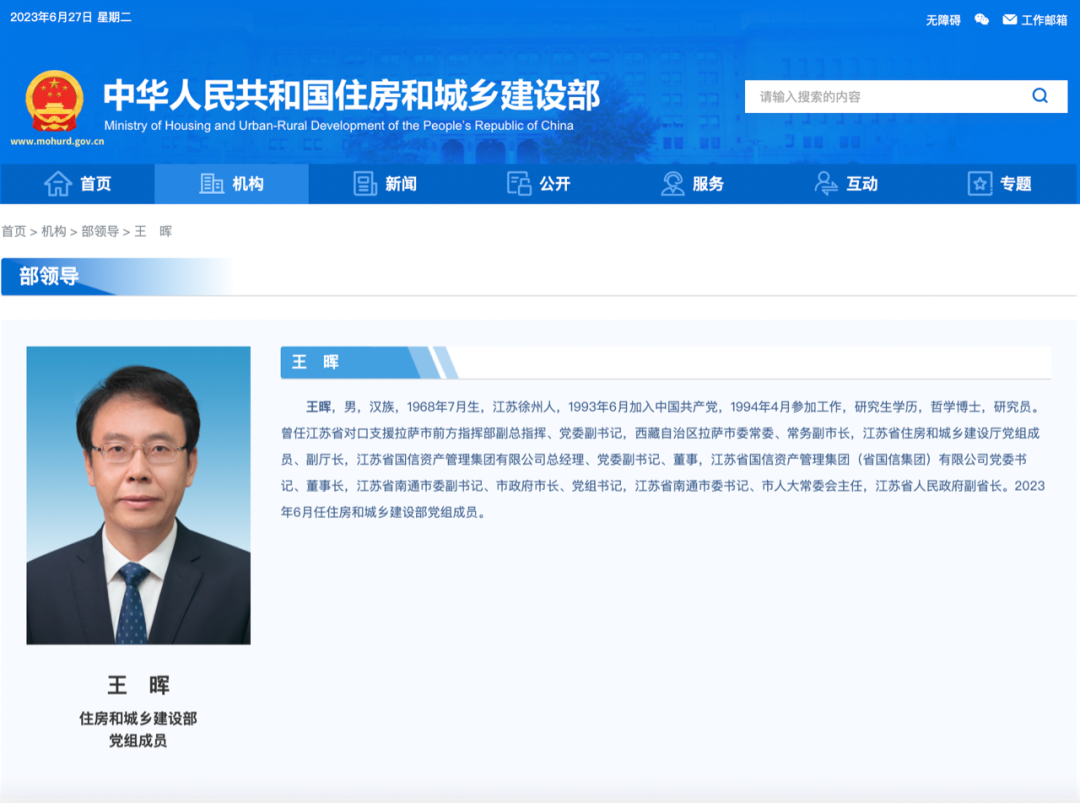
Task: Click 首页 in the breadcrumb trail
Action: [x=14, y=232]
